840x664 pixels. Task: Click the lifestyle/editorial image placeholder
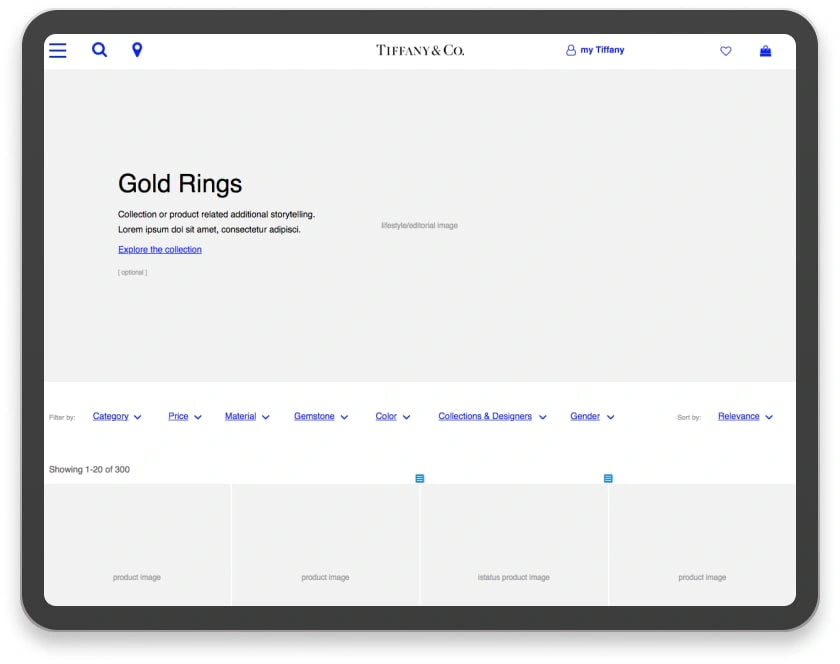click(419, 226)
